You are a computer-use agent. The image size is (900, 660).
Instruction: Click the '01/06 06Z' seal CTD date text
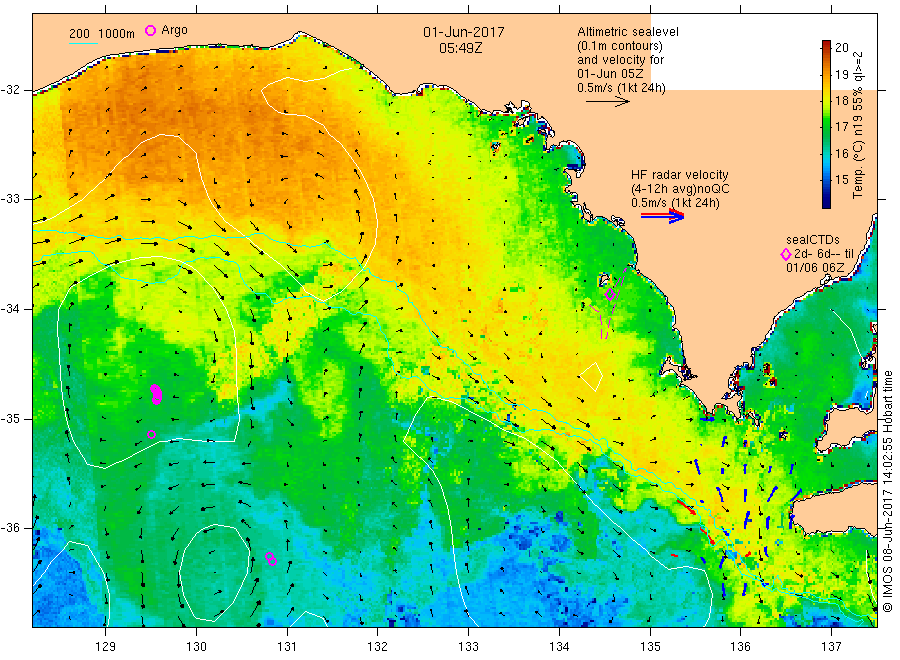point(815,267)
